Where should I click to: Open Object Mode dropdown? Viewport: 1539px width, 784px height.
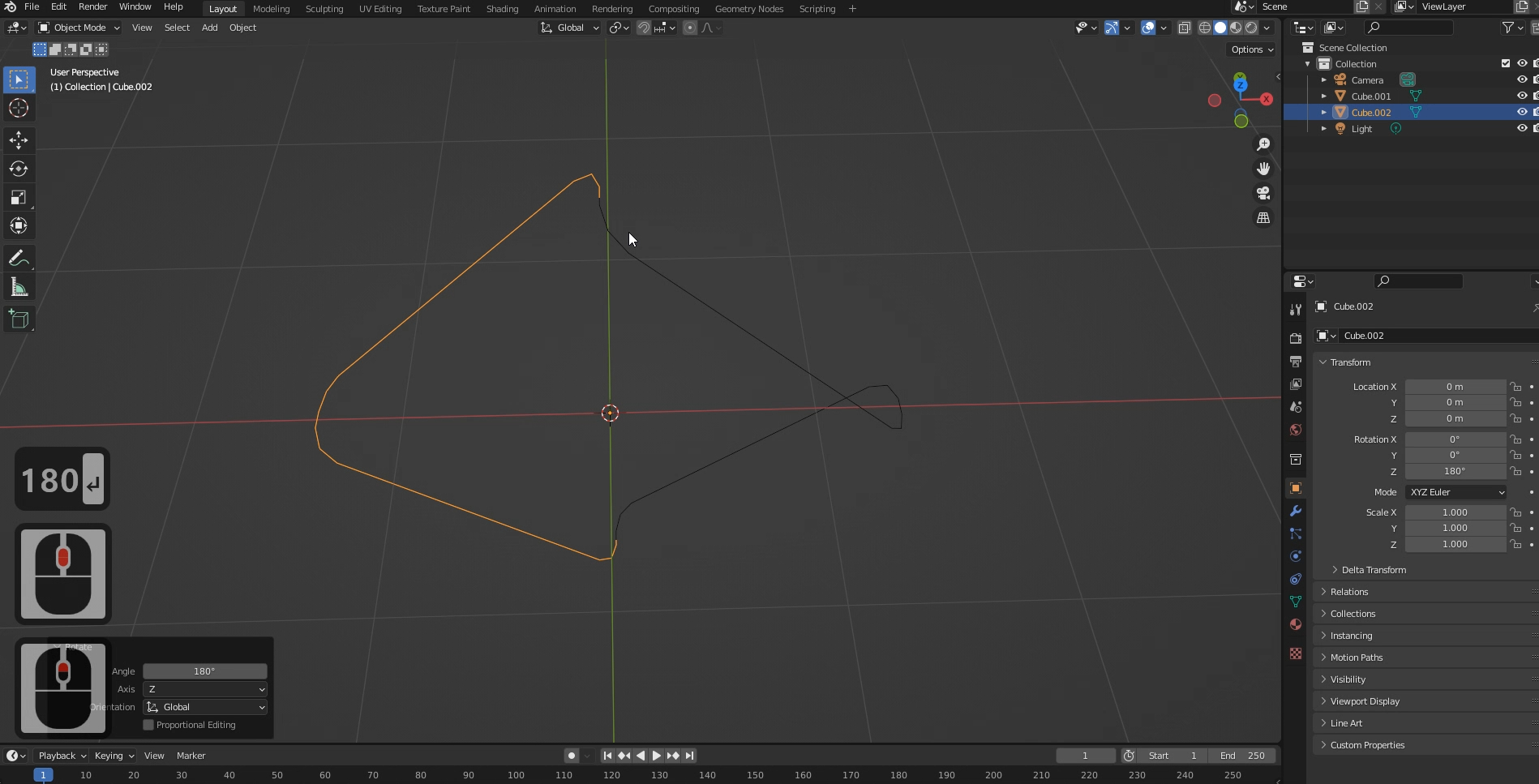pos(79,28)
